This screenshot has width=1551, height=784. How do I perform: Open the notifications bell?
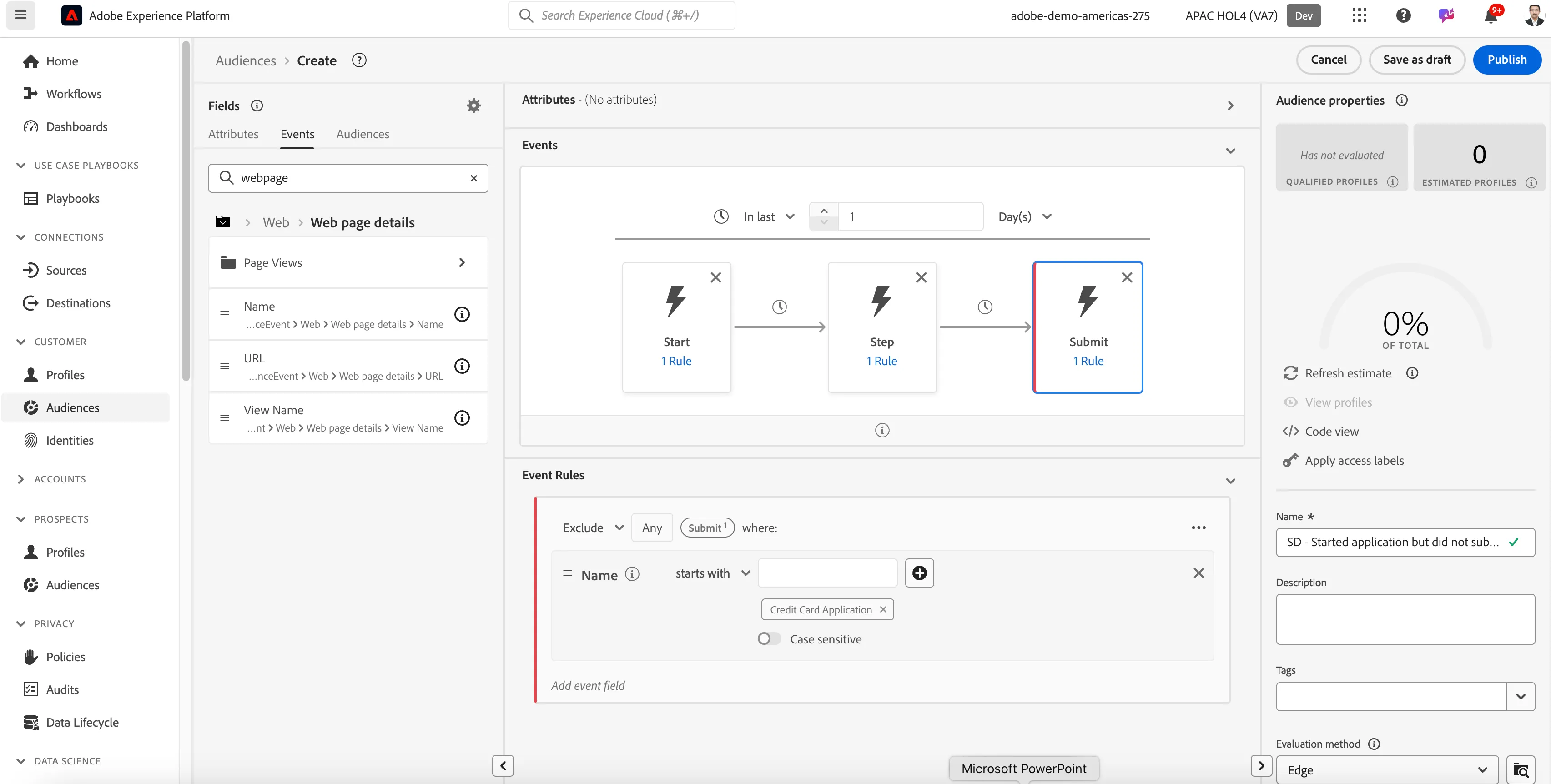pyautogui.click(x=1491, y=15)
